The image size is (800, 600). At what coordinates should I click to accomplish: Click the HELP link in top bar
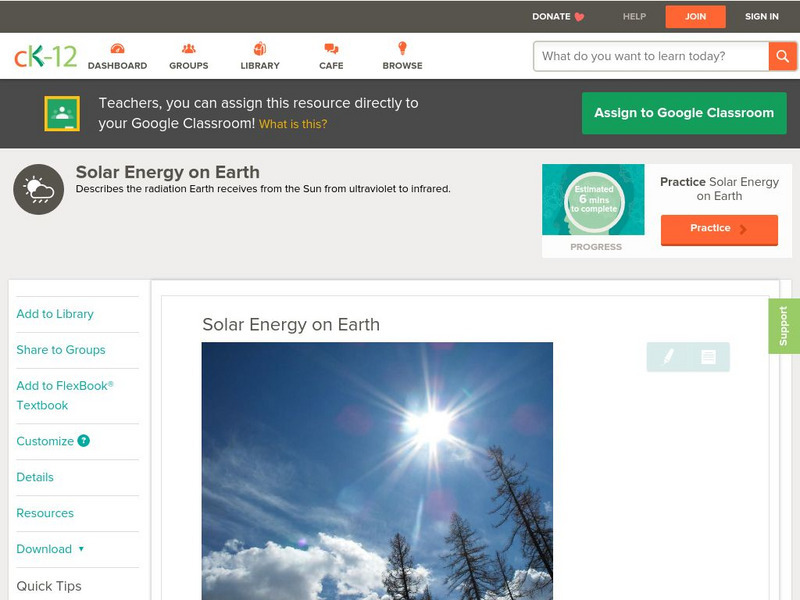point(634,16)
